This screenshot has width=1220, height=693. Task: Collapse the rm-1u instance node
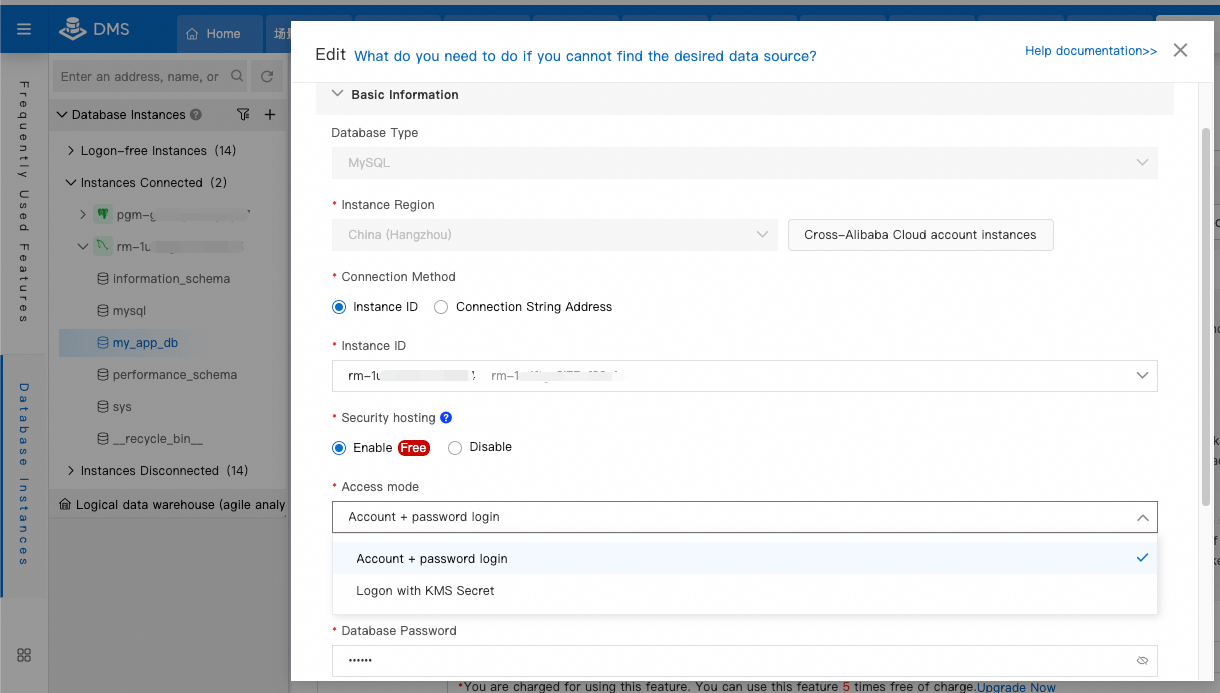[83, 246]
